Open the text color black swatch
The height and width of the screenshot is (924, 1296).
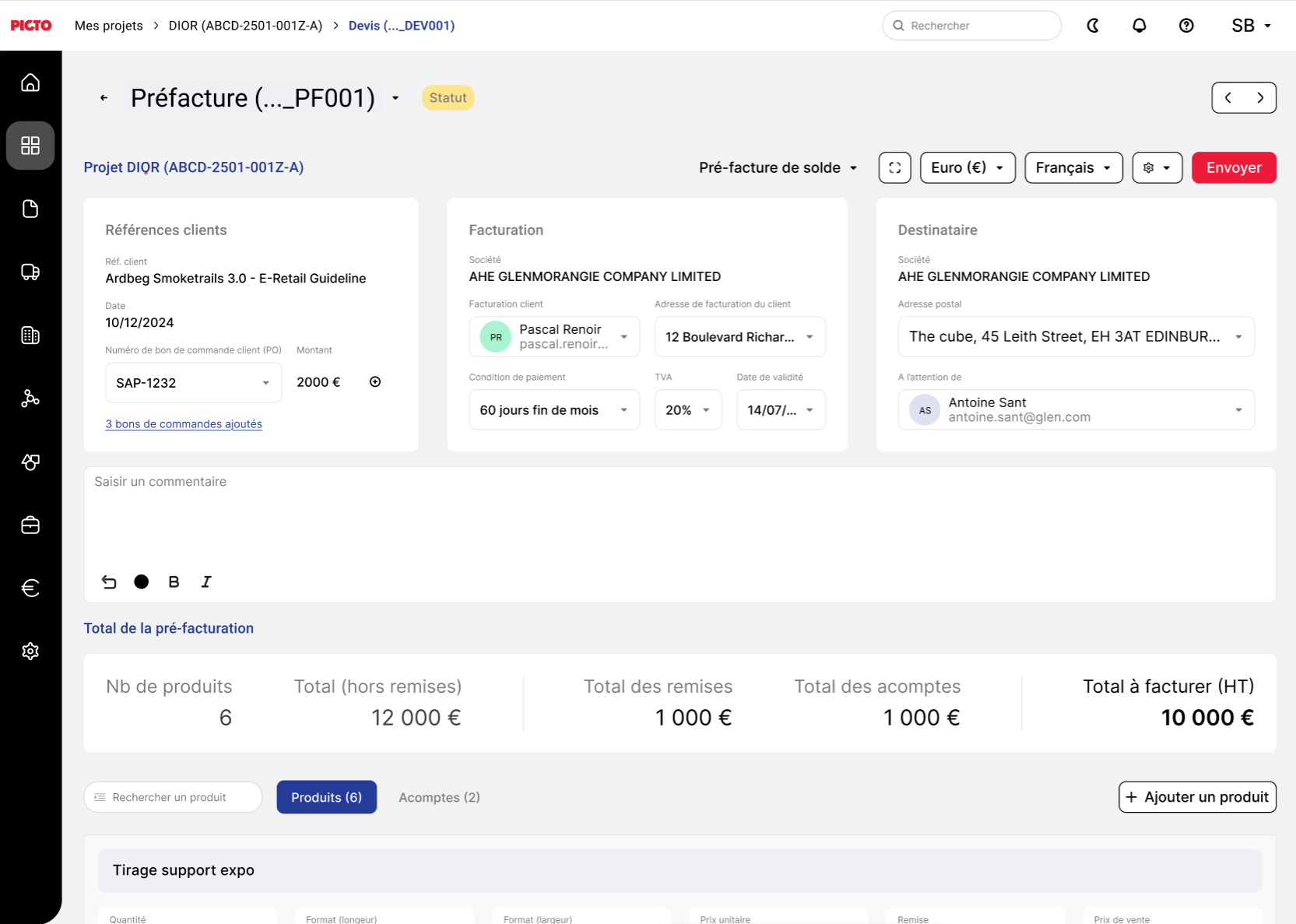pos(141,582)
